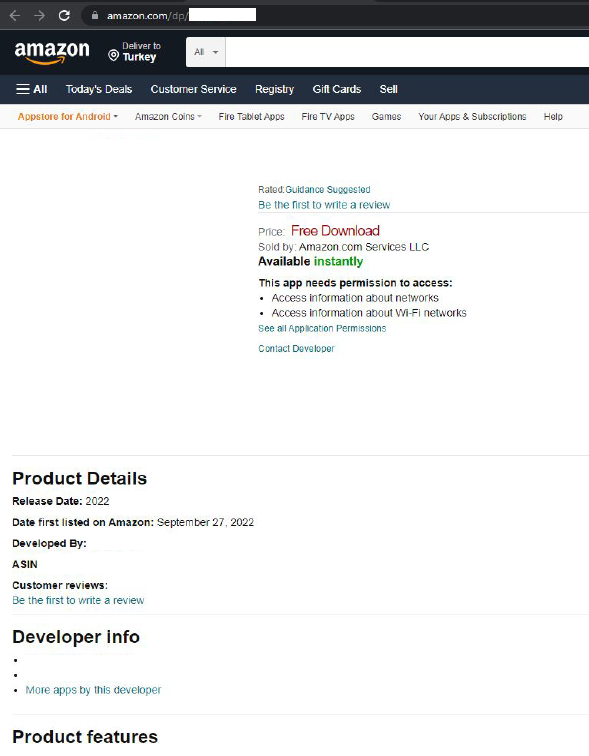Open Gift Cards
This screenshot has width=589, height=756.
[336, 89]
